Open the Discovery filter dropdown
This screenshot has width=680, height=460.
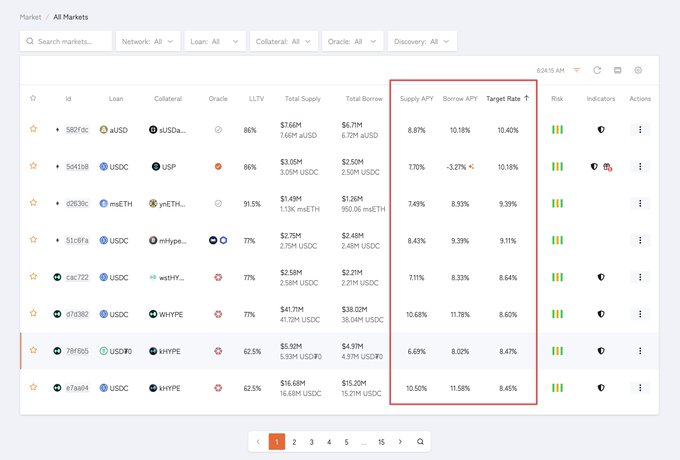click(422, 42)
